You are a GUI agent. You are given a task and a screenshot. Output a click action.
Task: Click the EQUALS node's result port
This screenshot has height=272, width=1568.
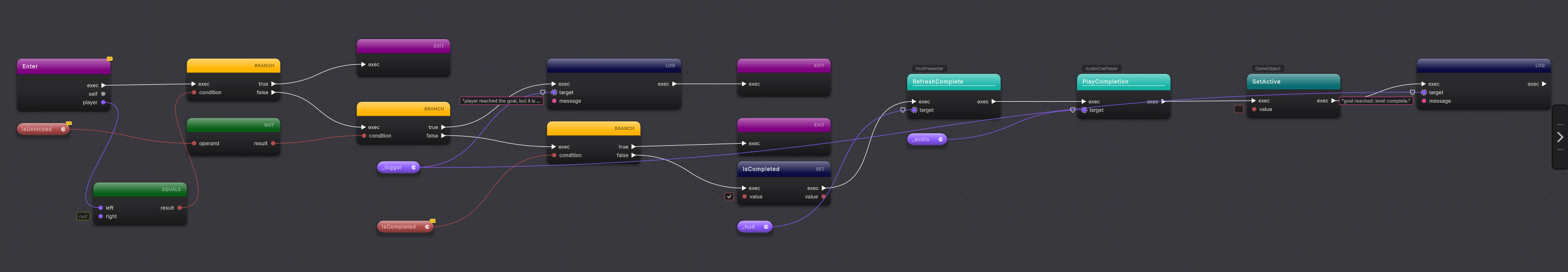click(x=180, y=208)
